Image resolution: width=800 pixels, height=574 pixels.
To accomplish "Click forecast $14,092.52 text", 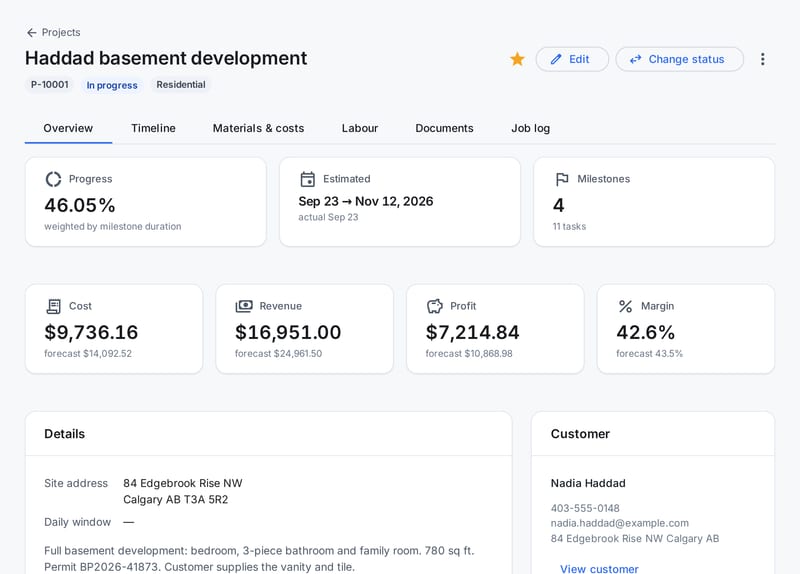I will click(88, 354).
